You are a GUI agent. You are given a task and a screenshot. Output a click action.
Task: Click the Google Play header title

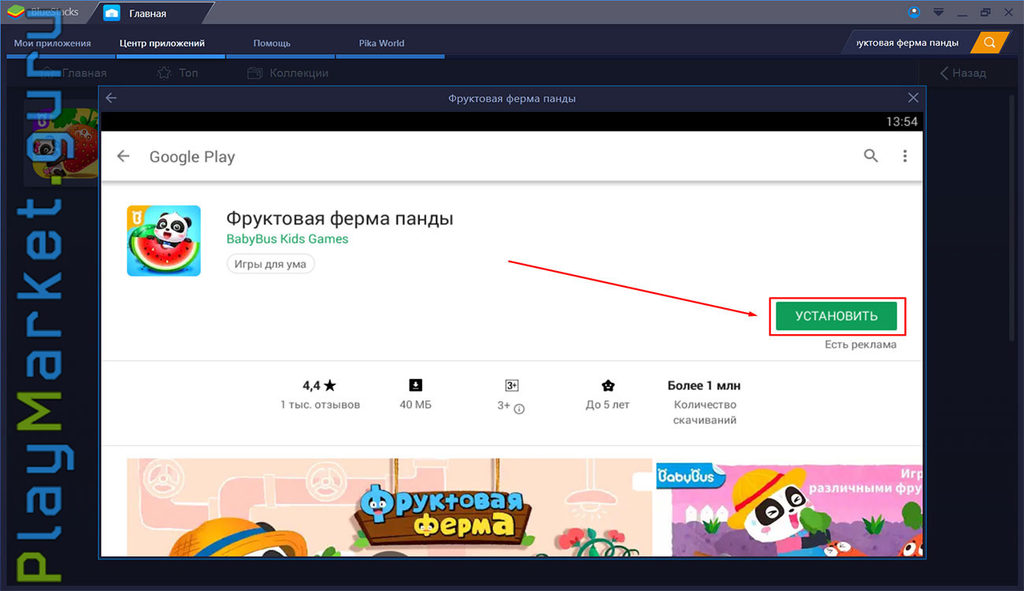point(192,157)
